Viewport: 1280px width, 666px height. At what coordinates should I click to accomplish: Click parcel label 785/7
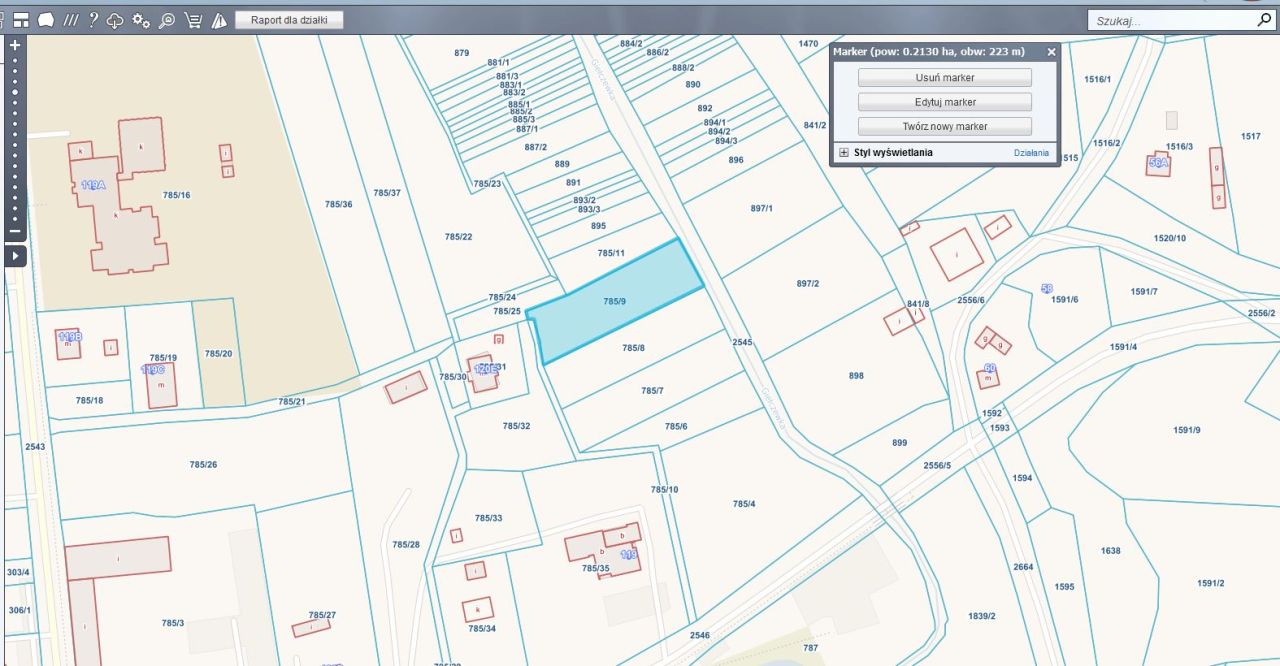[652, 390]
